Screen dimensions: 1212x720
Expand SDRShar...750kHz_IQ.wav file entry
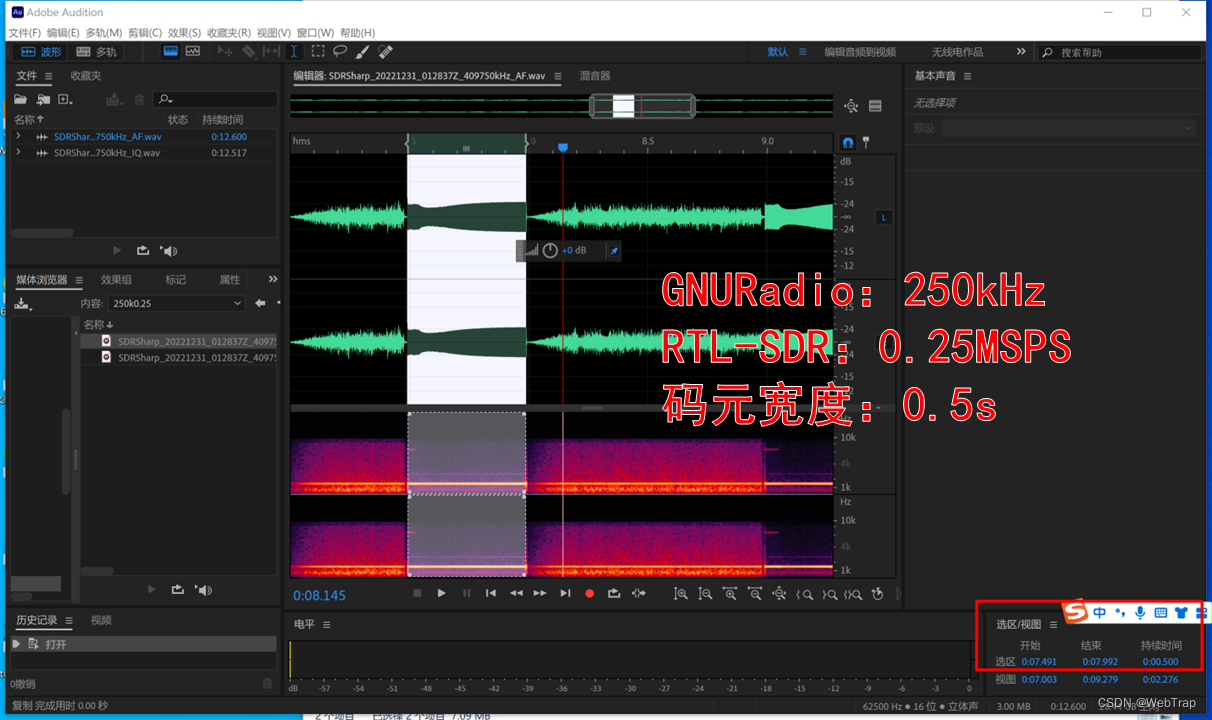[18, 152]
